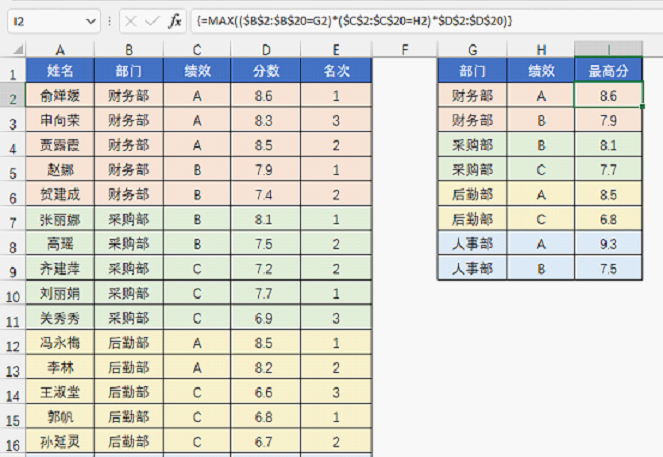Image resolution: width=663 pixels, height=457 pixels.
Task: Click the 部门 header cell in column G
Action: click(x=472, y=70)
